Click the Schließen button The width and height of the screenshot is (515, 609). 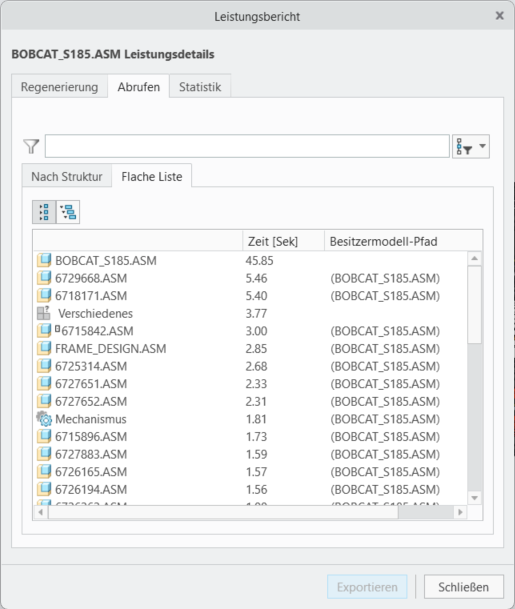click(x=464, y=587)
